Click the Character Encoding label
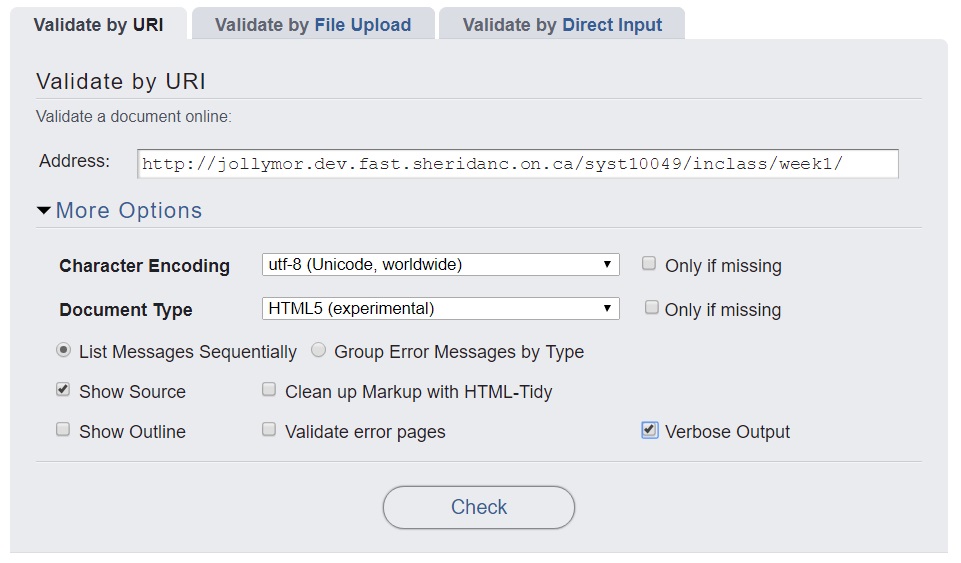Screen dimensions: 961x563 tap(144, 266)
